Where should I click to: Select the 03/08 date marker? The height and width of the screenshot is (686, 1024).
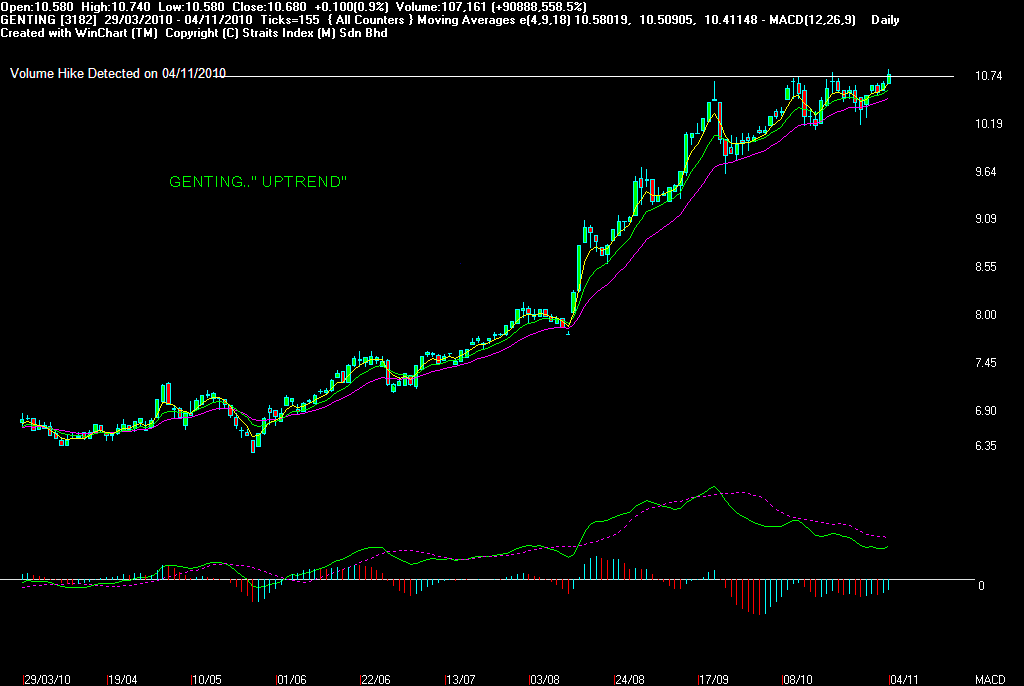545,679
